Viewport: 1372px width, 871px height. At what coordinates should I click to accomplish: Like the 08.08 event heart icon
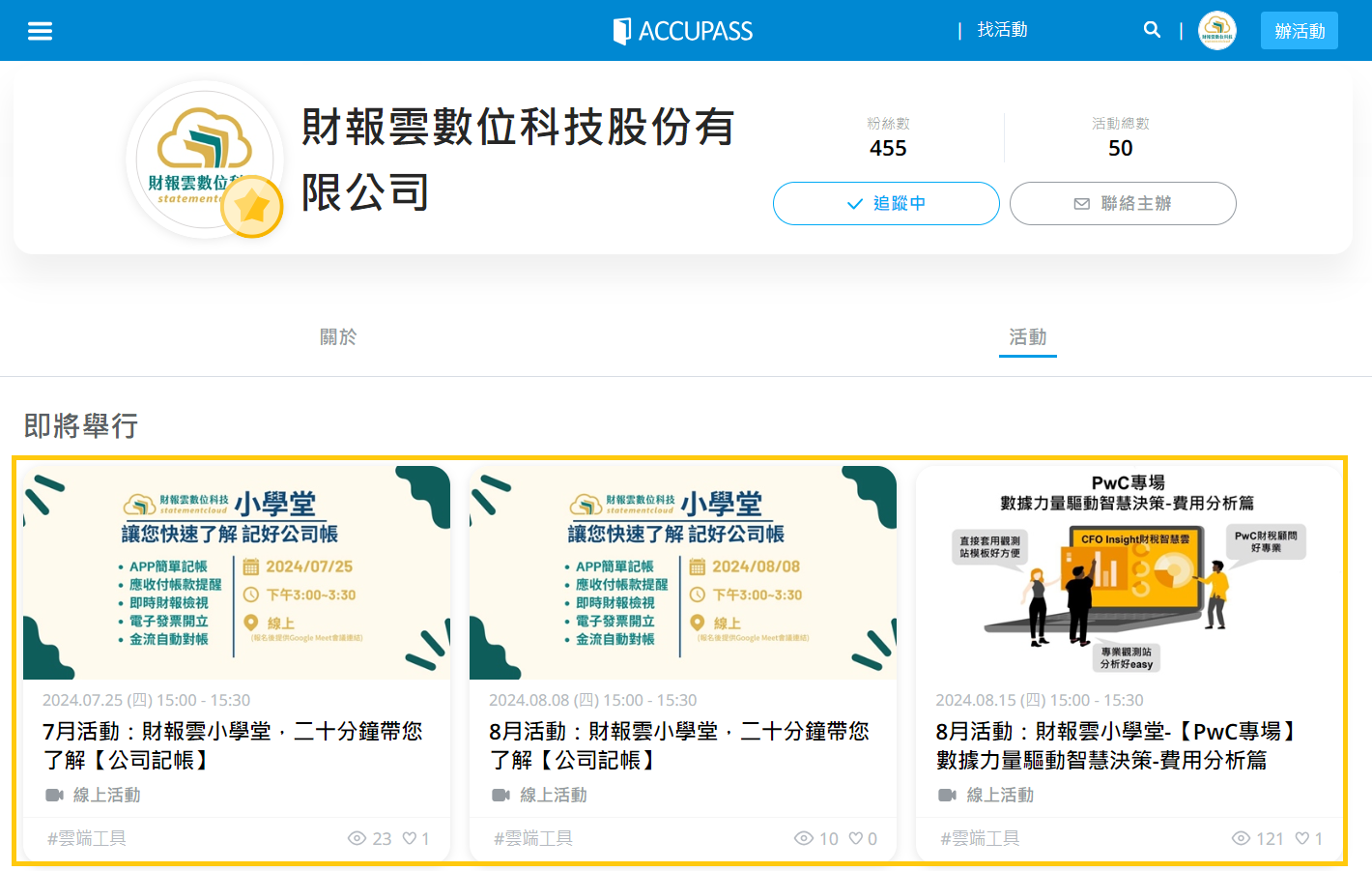pos(855,838)
